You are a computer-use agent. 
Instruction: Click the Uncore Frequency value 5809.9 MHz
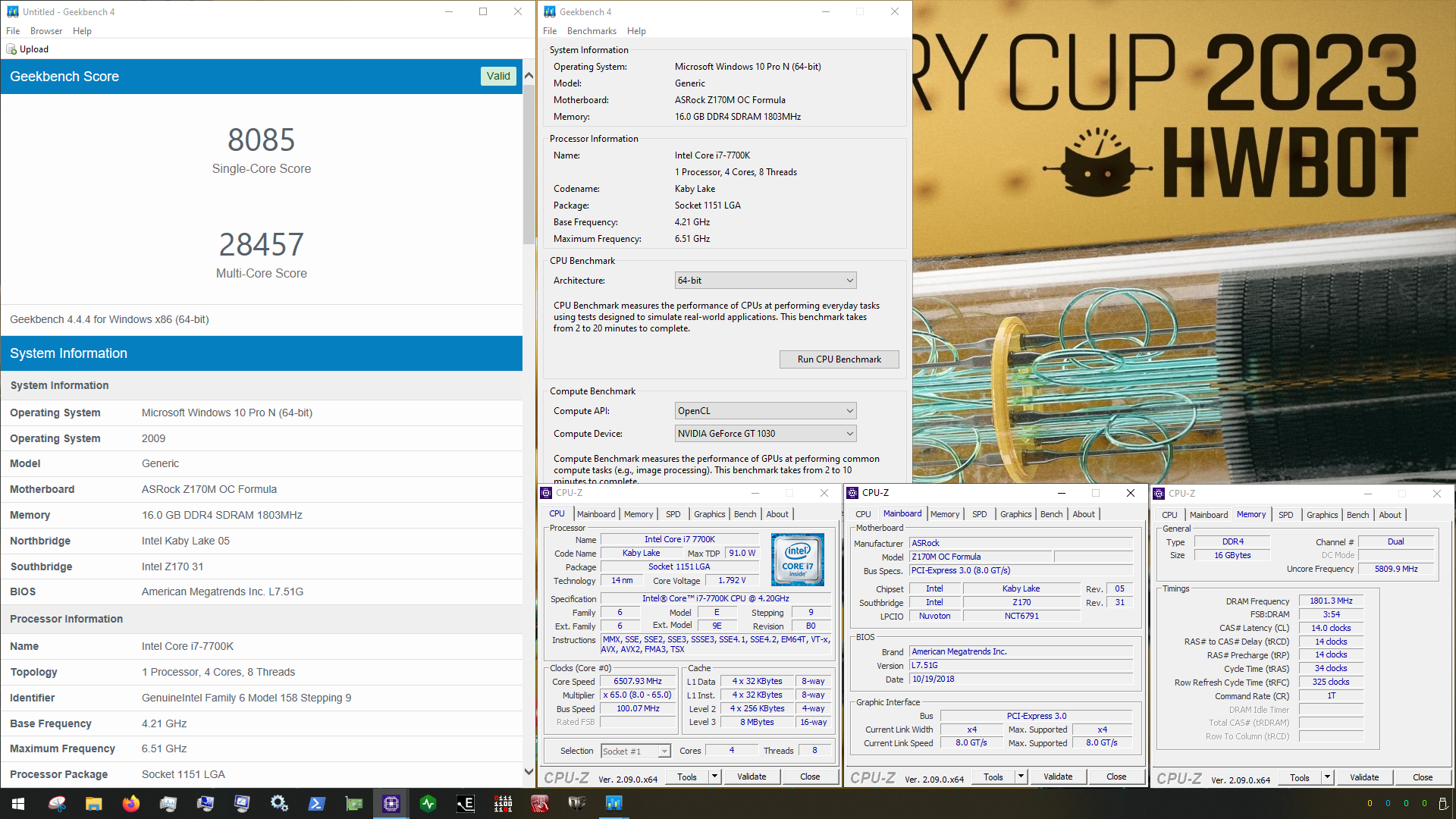tap(1396, 569)
